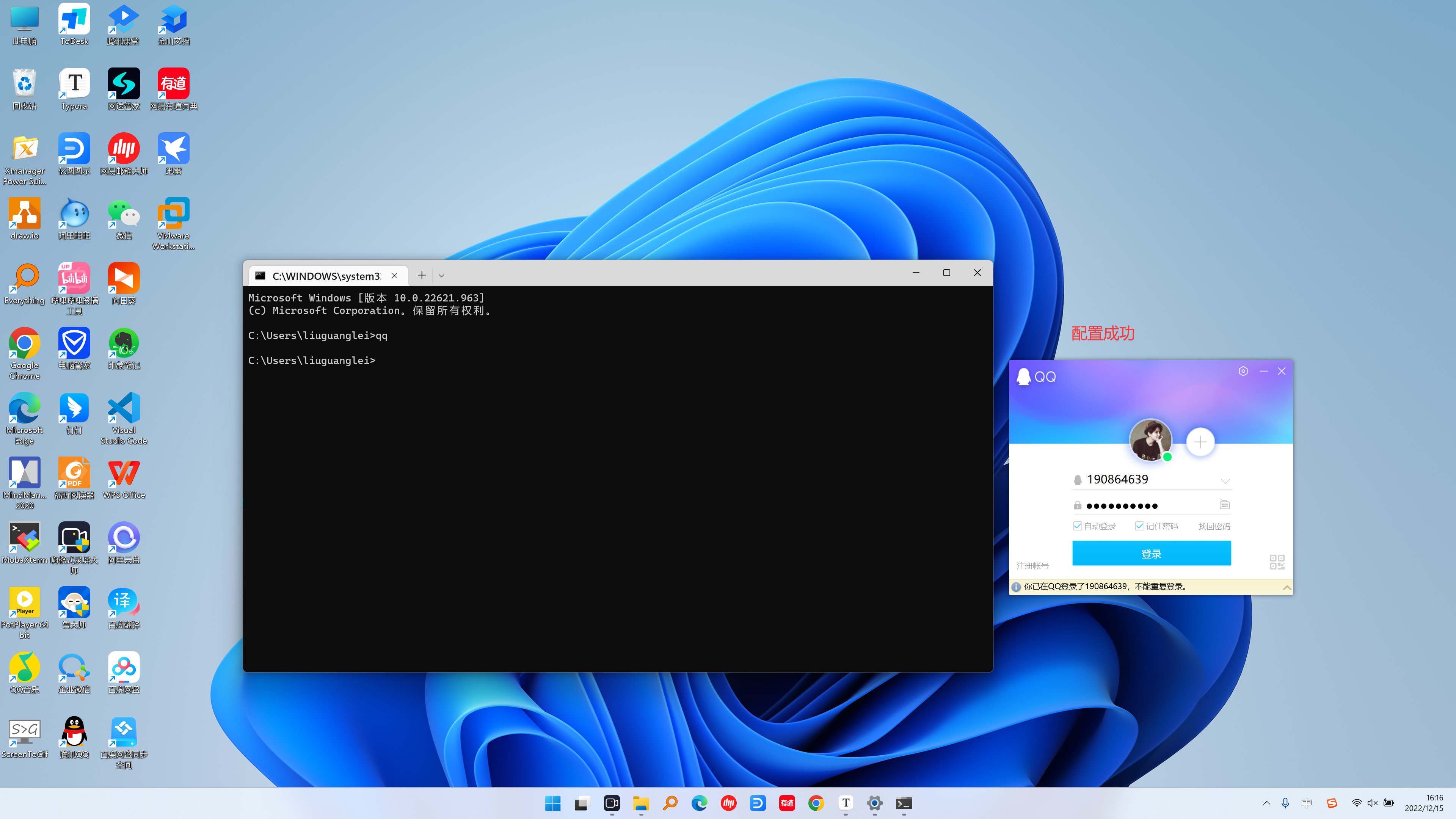Launch the 网易有道词典 desktop shortcut
The image size is (1456, 819).
(x=174, y=89)
